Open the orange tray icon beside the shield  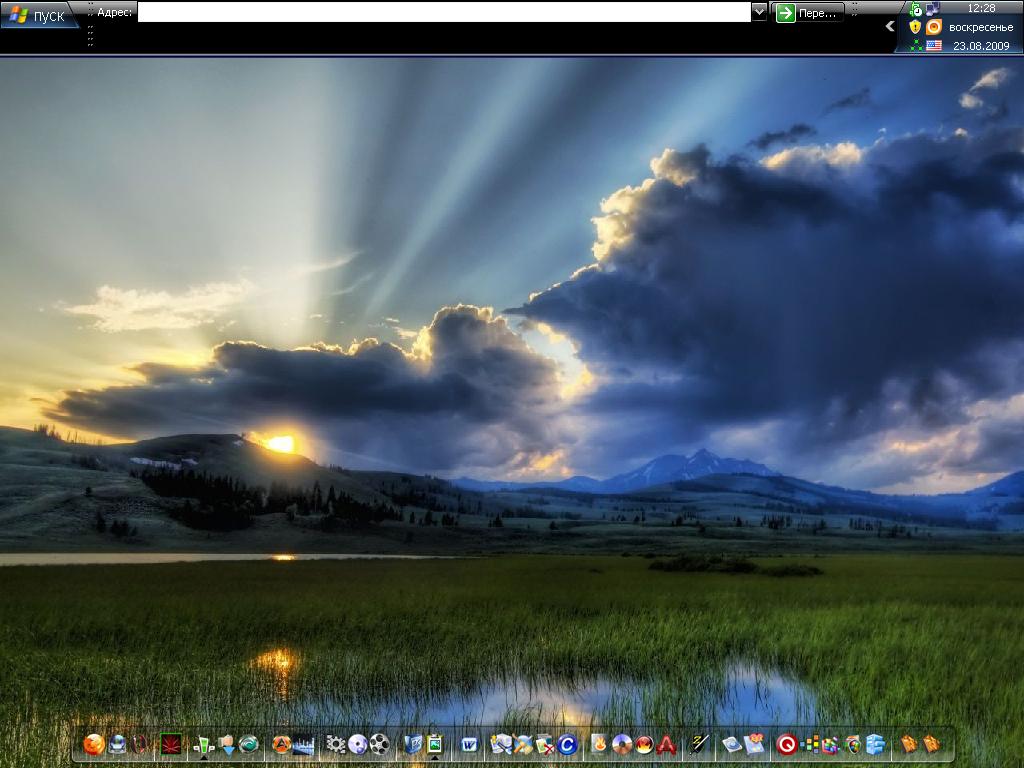click(x=934, y=27)
